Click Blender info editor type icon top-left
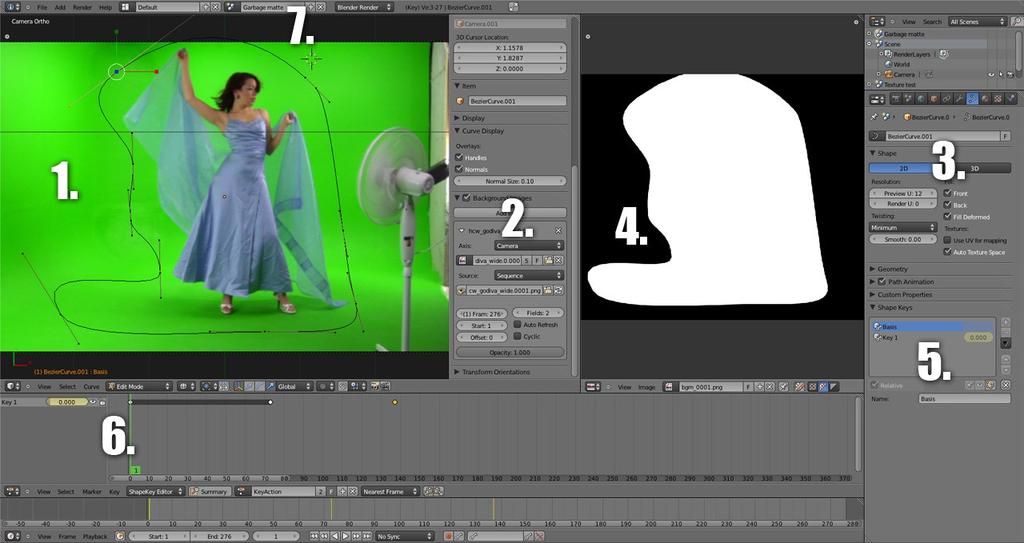 tap(11, 7)
